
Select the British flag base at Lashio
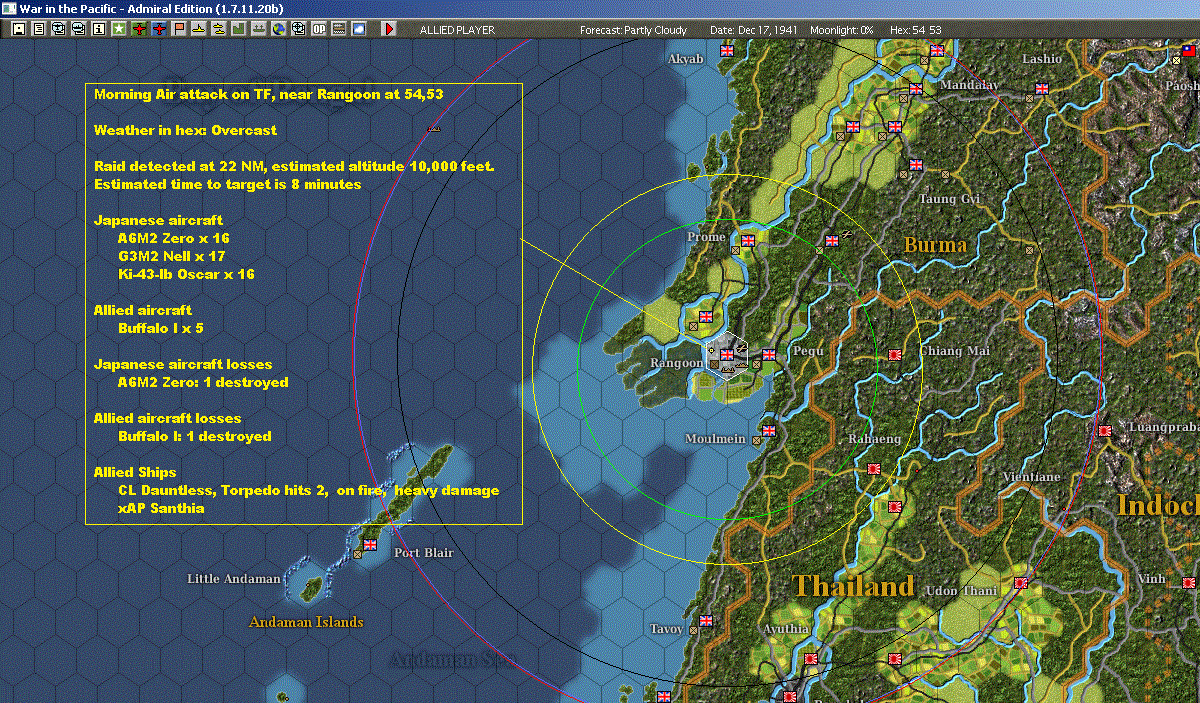click(1041, 88)
